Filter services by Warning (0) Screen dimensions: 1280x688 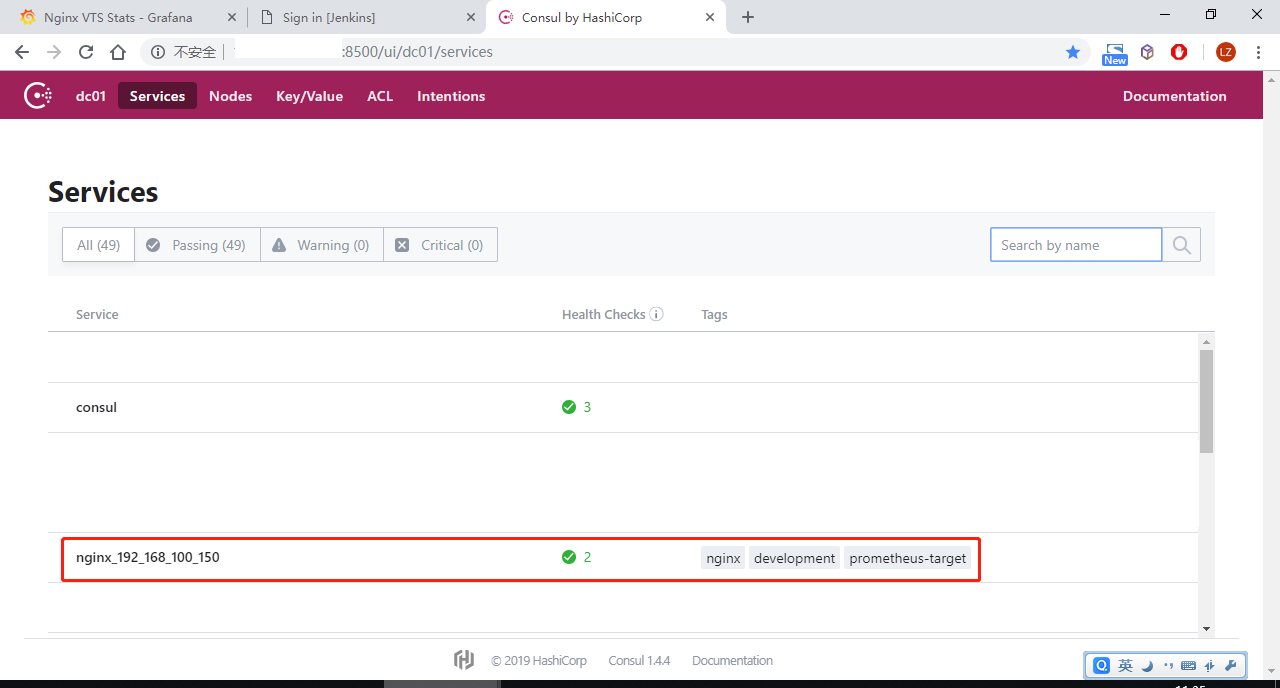coord(321,245)
